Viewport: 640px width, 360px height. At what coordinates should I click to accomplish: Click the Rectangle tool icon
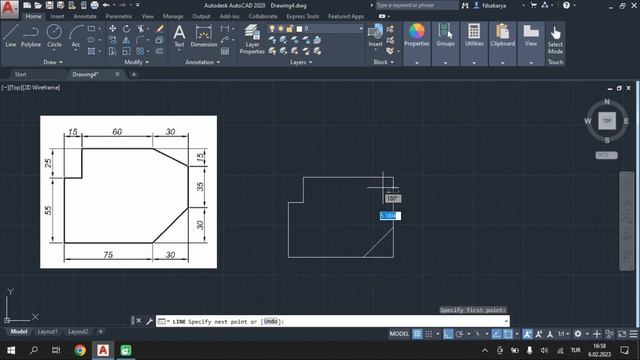point(91,29)
